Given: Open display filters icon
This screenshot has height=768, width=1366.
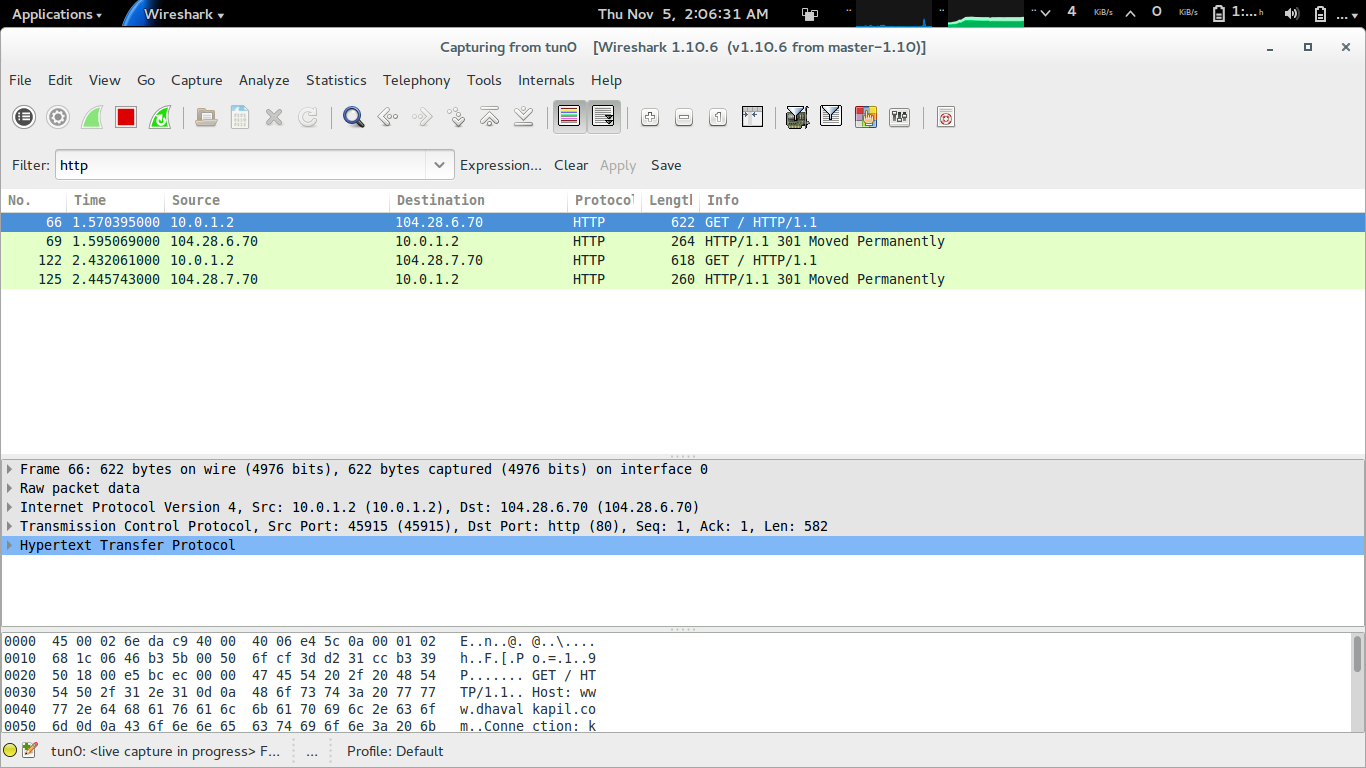Looking at the screenshot, I should [x=831, y=117].
